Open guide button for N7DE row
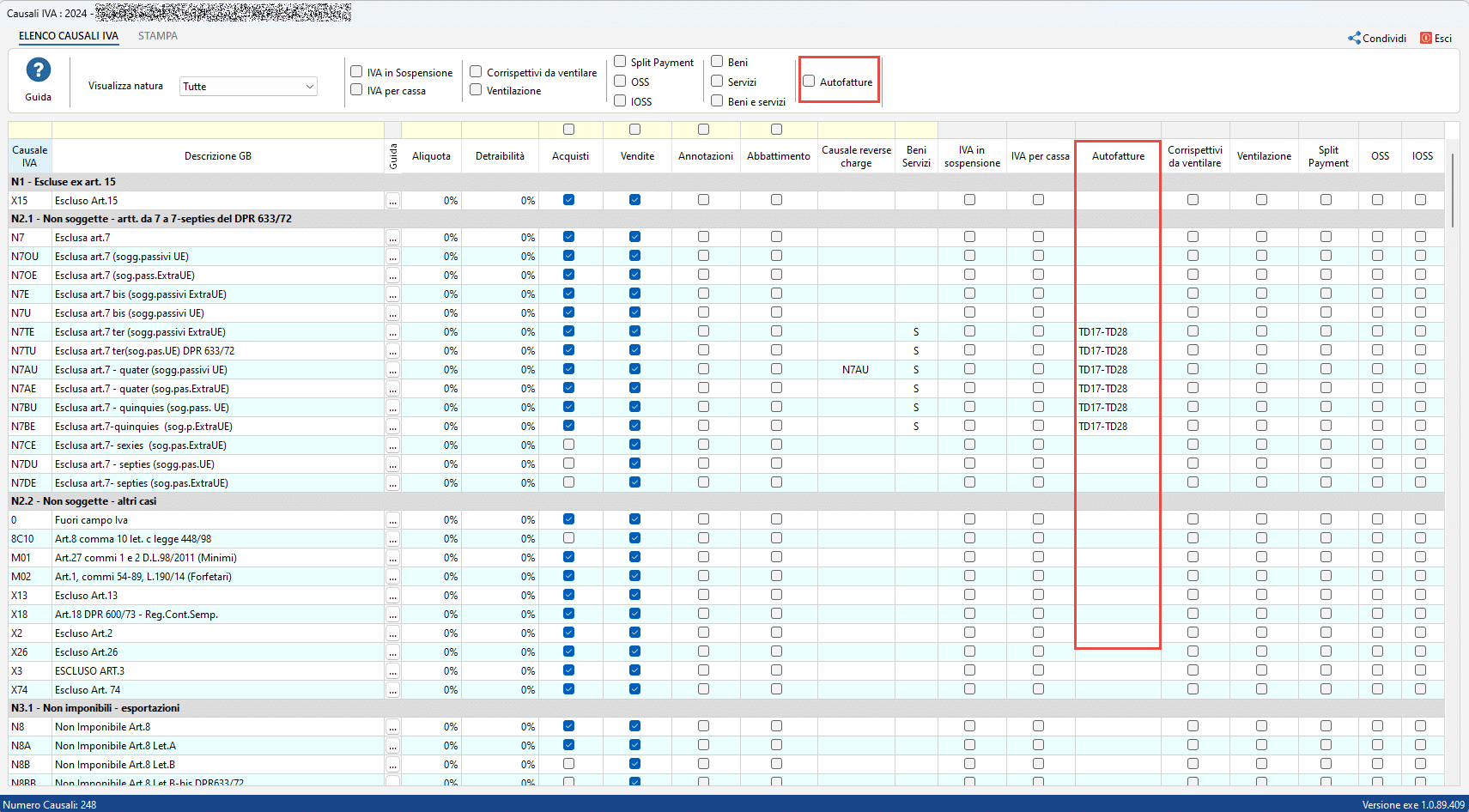 pyautogui.click(x=392, y=483)
